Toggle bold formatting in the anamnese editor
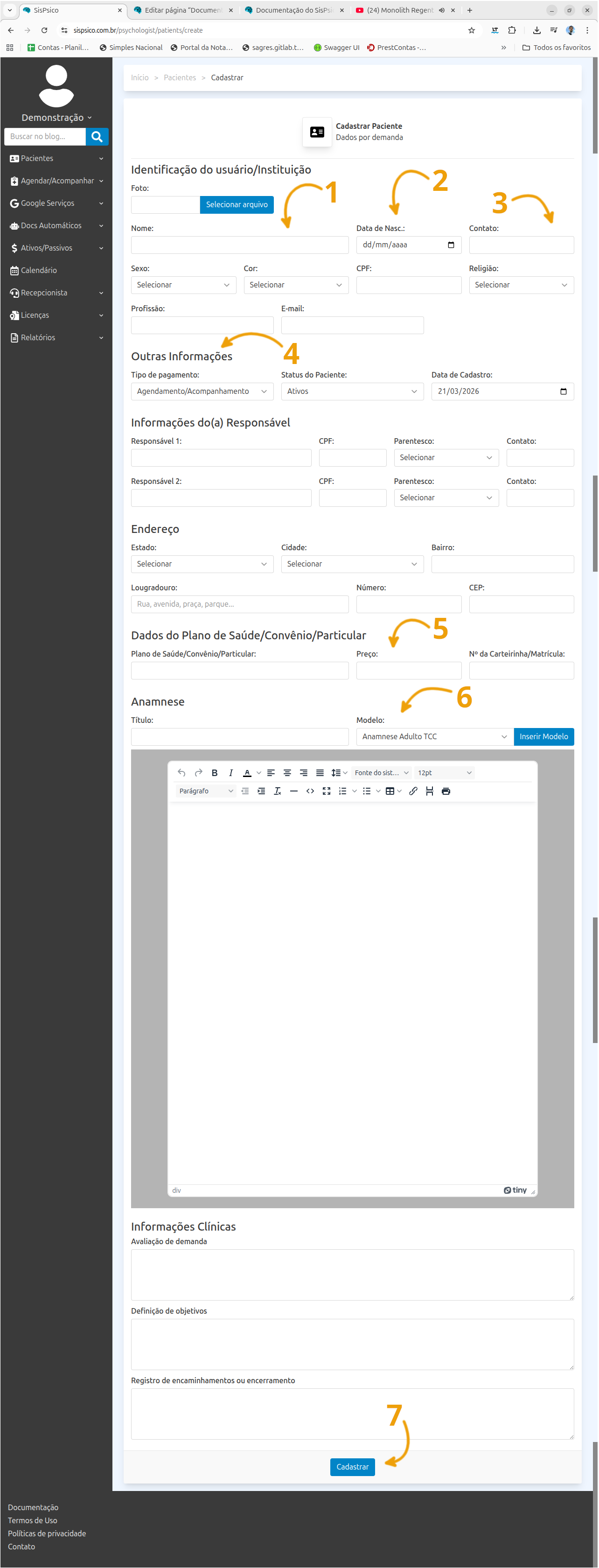 pyautogui.click(x=214, y=772)
